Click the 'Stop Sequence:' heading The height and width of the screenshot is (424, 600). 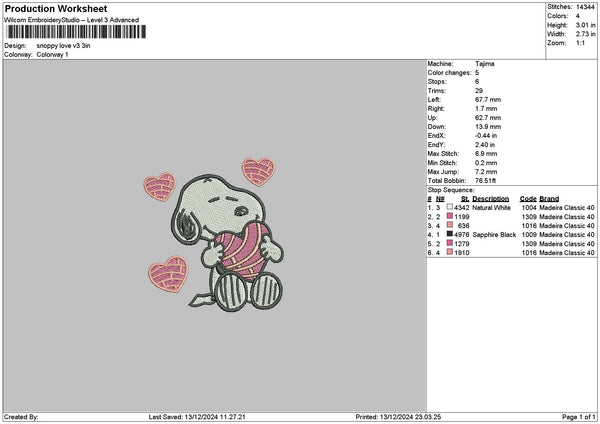(451, 190)
